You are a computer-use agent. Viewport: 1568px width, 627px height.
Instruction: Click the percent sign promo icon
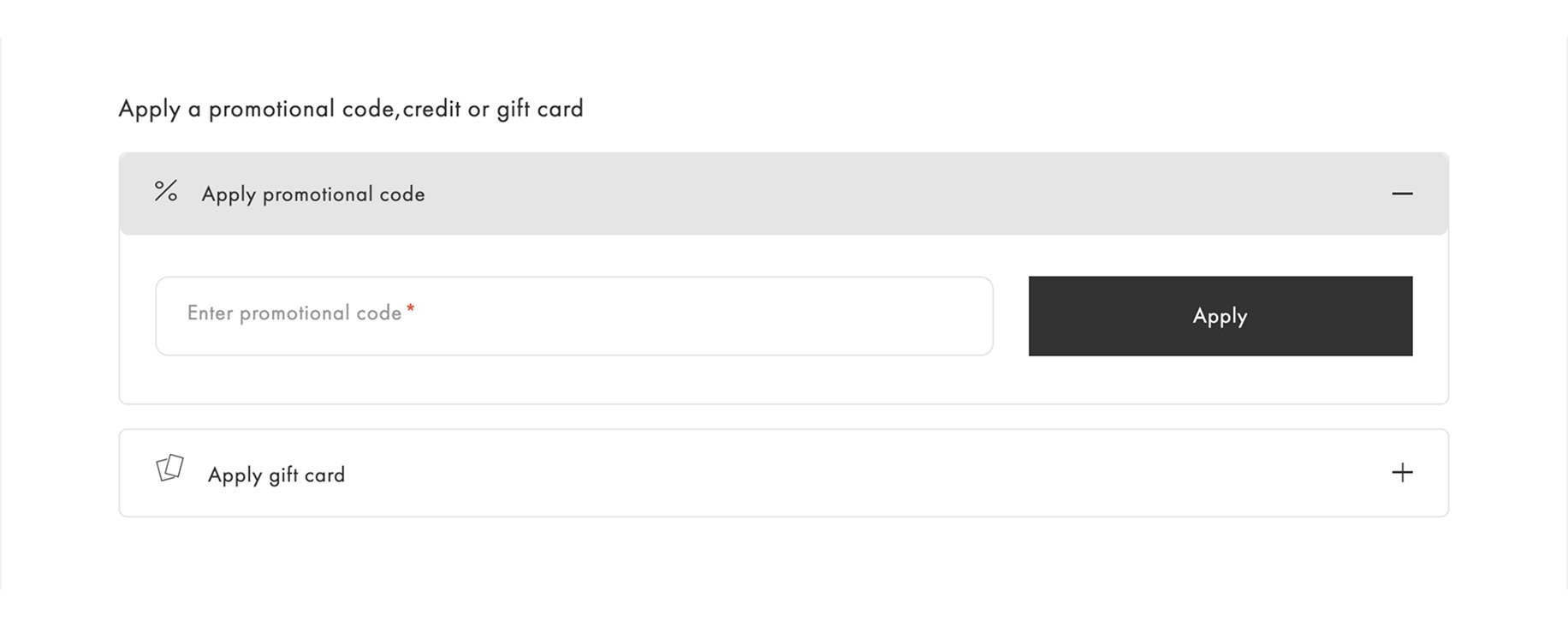(x=166, y=191)
